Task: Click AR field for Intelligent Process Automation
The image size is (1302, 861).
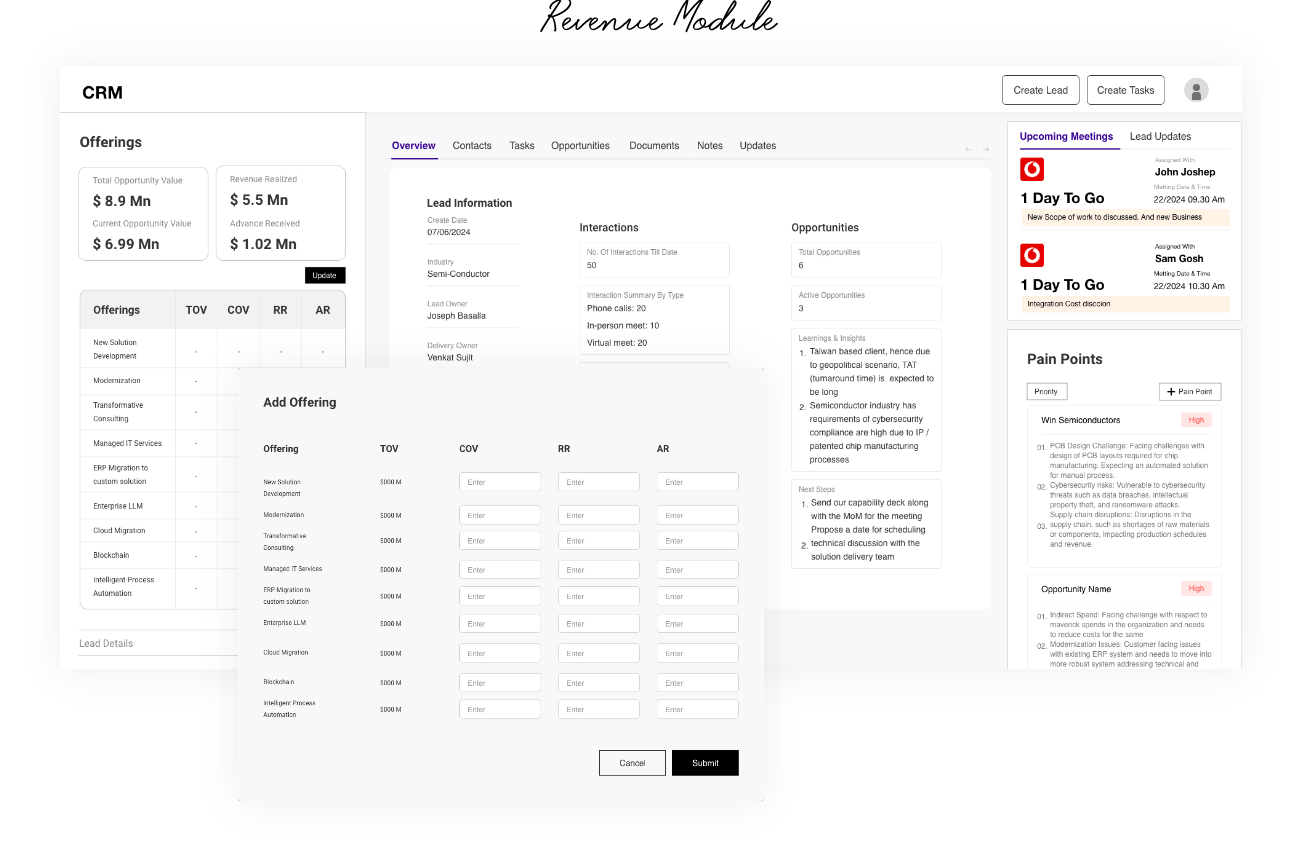Action: click(x=698, y=709)
